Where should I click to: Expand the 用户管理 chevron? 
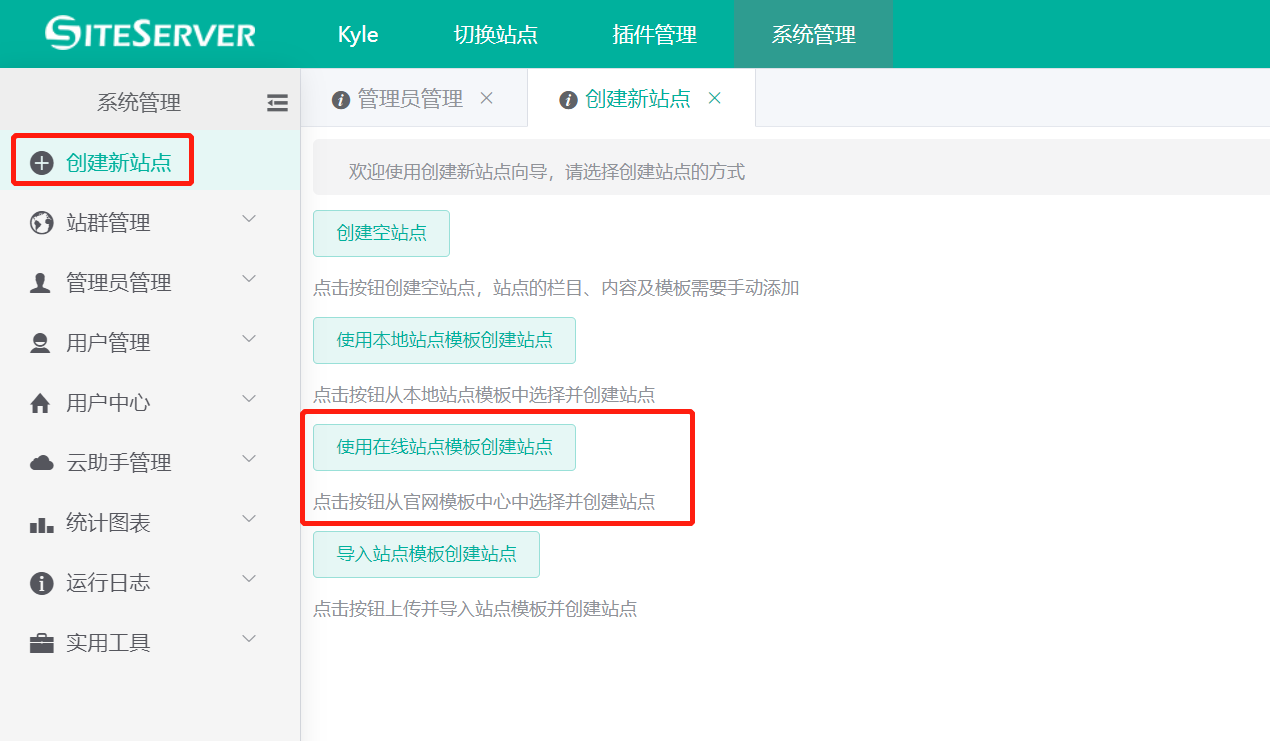250,340
